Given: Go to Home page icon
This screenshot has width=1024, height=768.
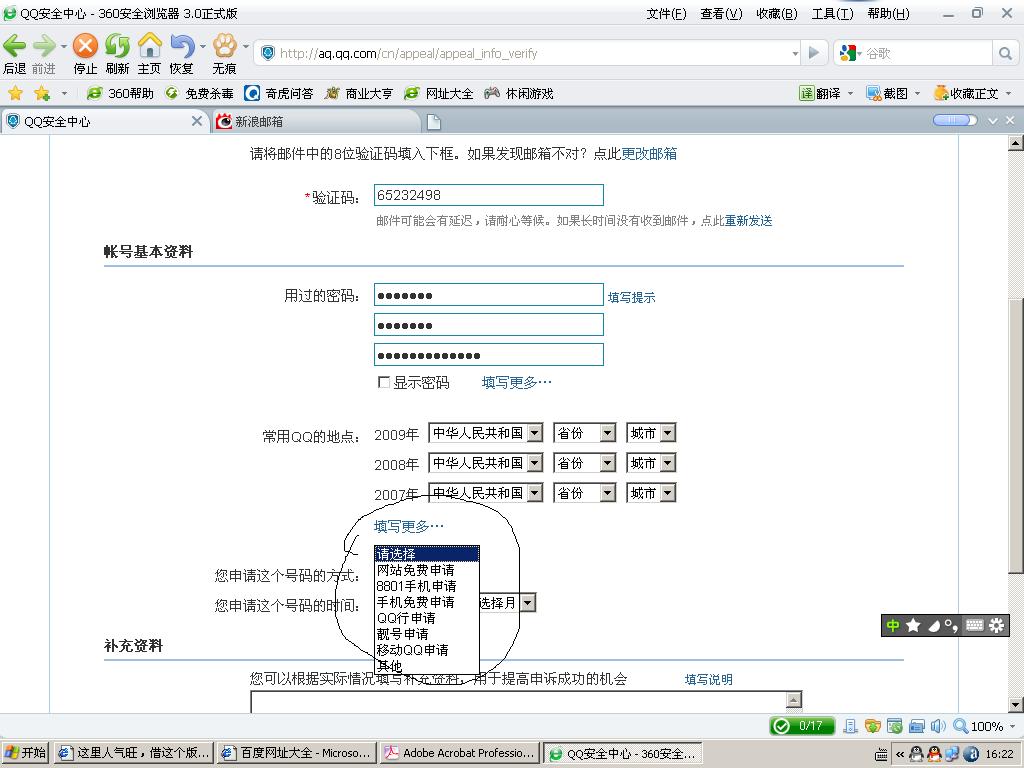Looking at the screenshot, I should click(150, 47).
